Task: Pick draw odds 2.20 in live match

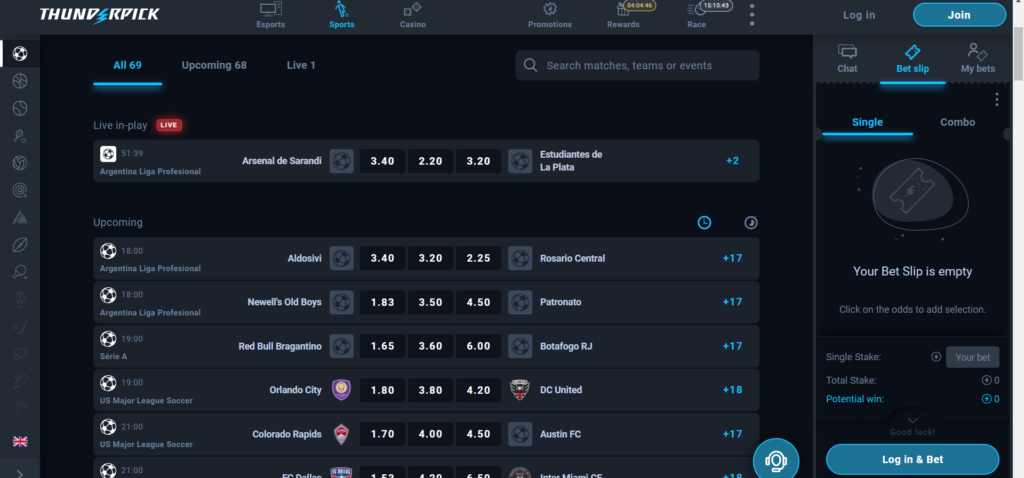Action: click(x=430, y=161)
